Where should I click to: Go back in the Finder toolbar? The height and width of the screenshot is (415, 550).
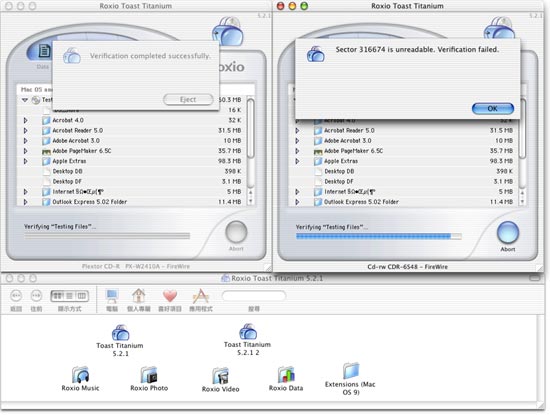16,296
